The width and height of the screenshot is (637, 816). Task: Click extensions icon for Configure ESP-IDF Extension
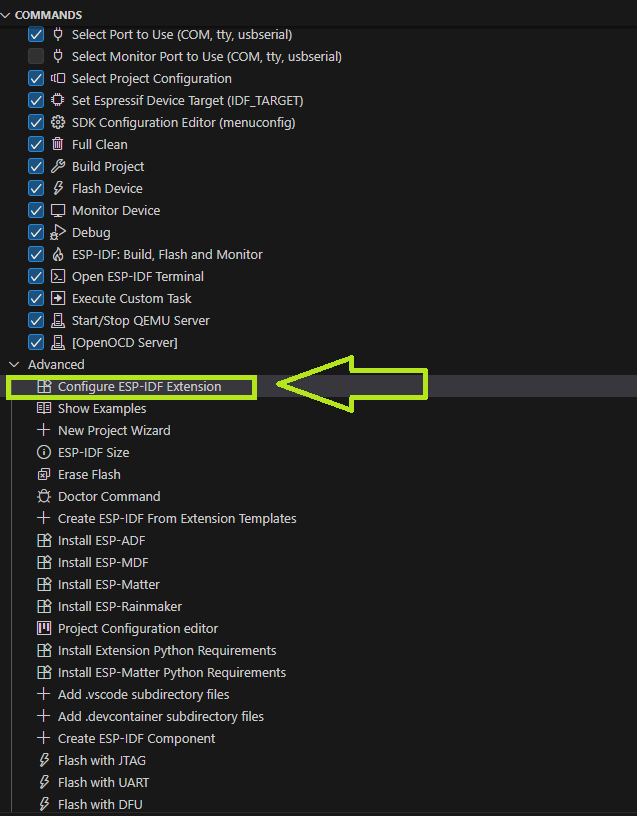(44, 387)
